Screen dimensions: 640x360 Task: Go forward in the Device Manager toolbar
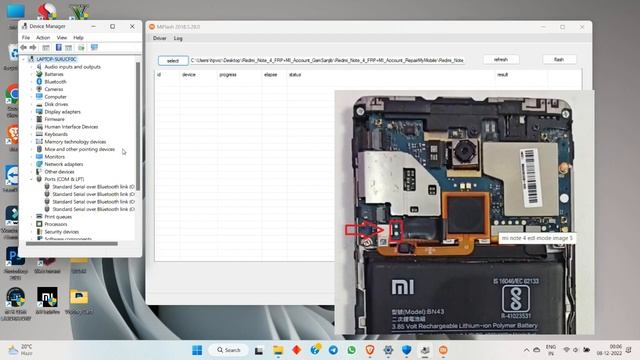33,48
